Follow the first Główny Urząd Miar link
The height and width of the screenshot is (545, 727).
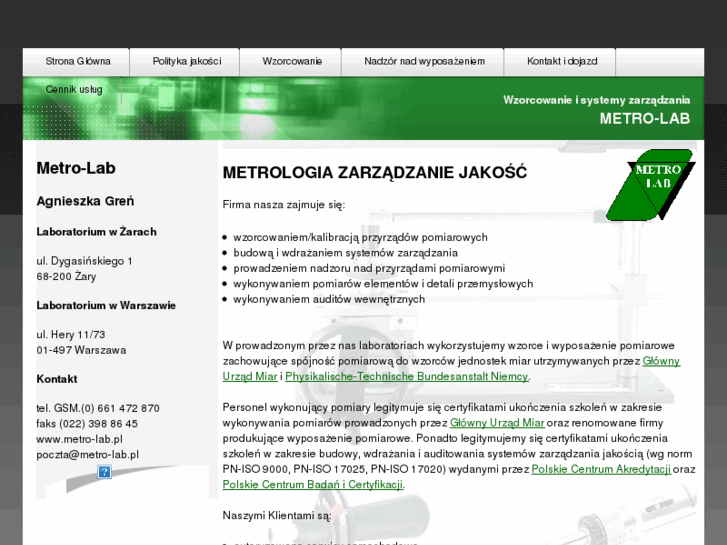pyautogui.click(x=661, y=361)
